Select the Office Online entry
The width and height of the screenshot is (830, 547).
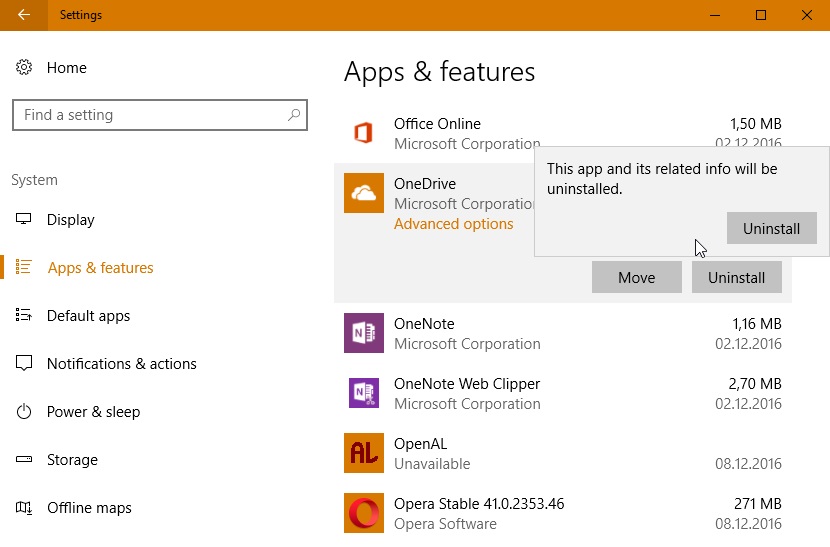pyautogui.click(x=563, y=133)
